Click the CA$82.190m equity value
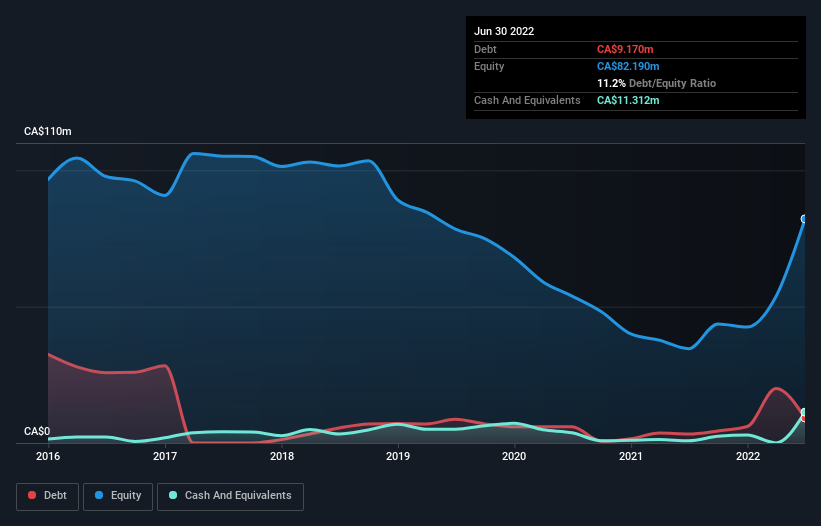This screenshot has width=821, height=526. pos(628,66)
